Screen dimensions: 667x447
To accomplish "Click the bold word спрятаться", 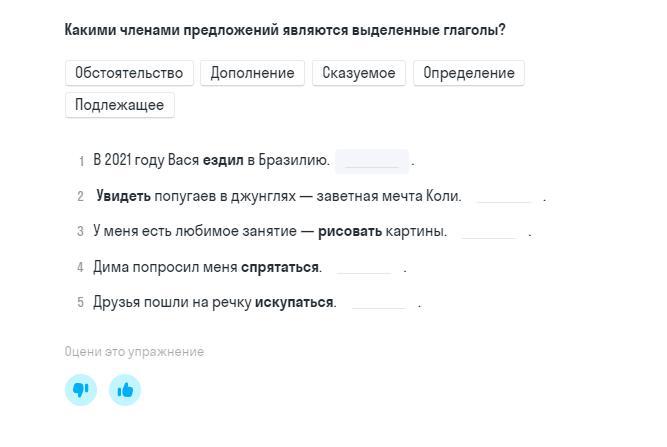I will pos(280,267).
